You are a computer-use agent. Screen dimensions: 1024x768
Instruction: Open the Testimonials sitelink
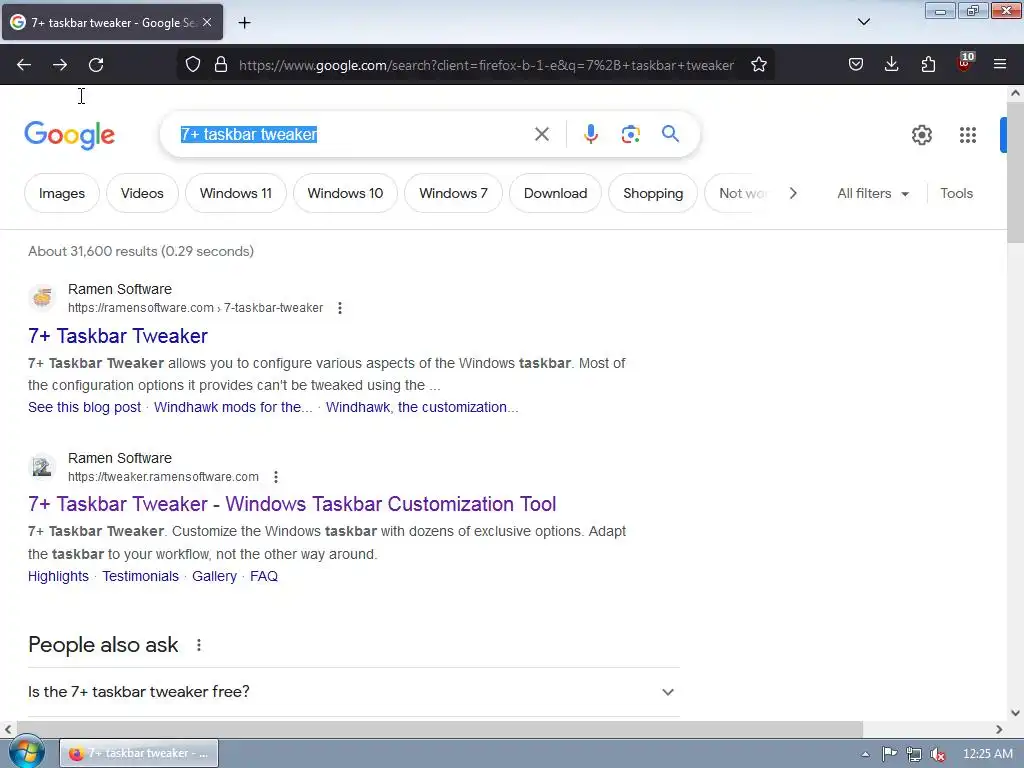(140, 577)
